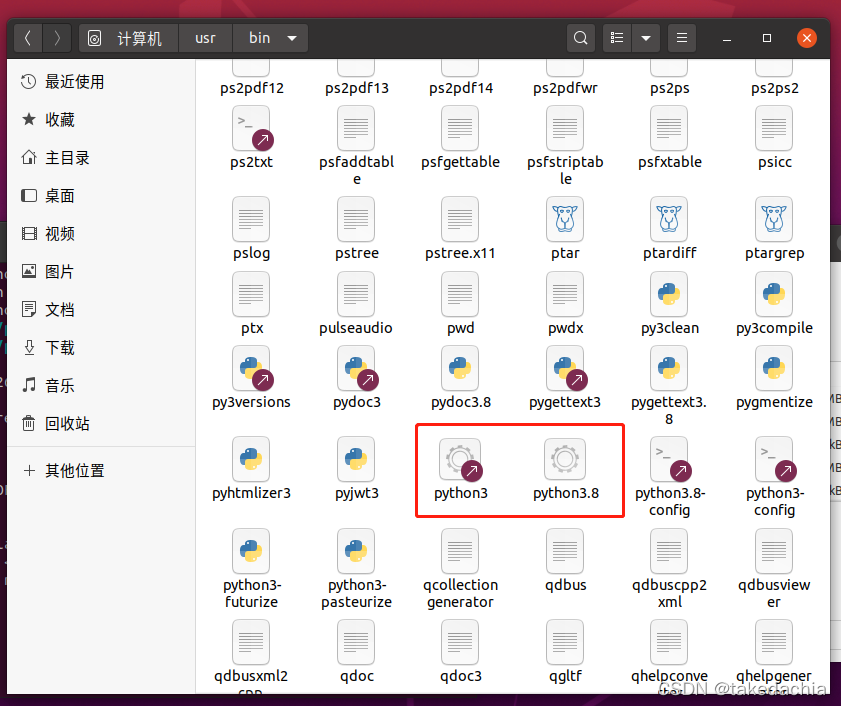
Task: Navigate to usr in path bar
Action: pyautogui.click(x=205, y=38)
